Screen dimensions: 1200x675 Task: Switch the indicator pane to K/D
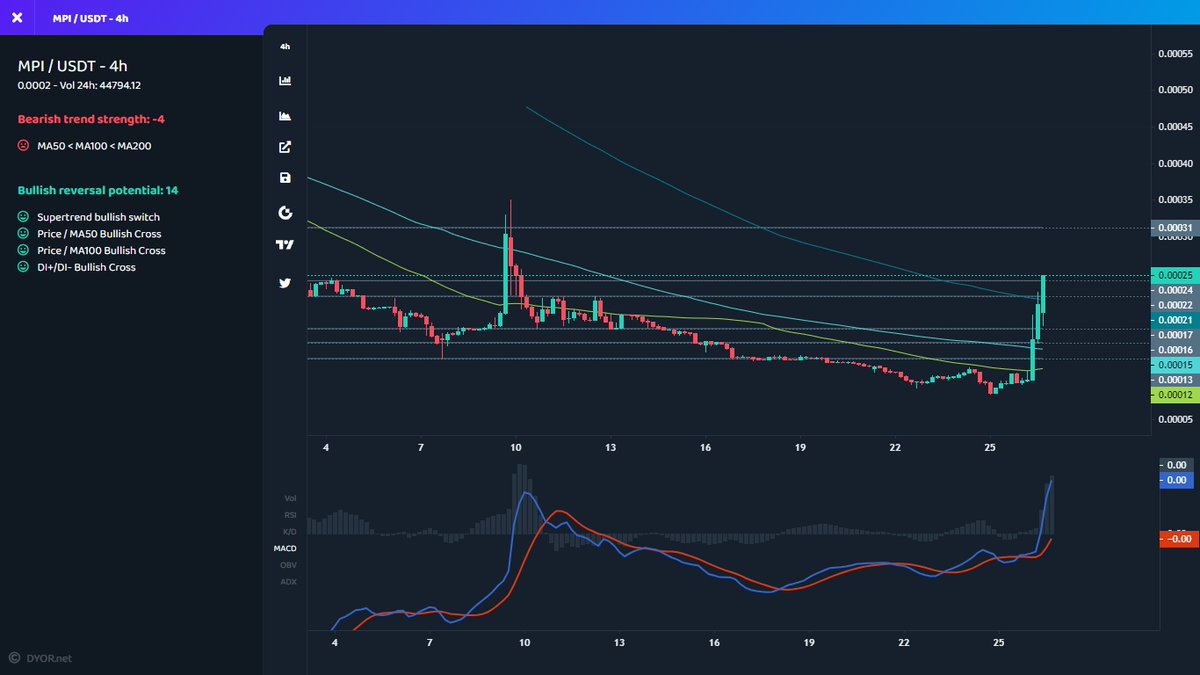pyautogui.click(x=290, y=531)
